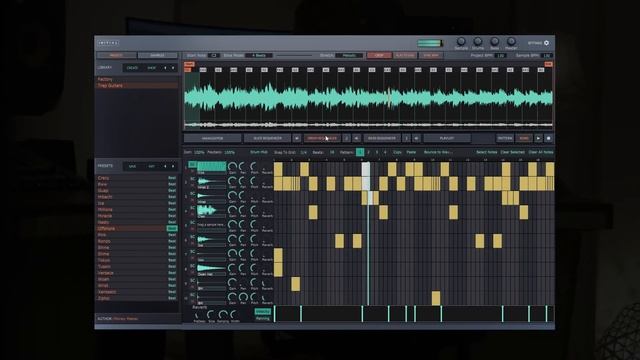The width and height of the screenshot is (640, 360).
Task: Click the arrow icon beside Slice Sequencer
Action: (x=297, y=138)
